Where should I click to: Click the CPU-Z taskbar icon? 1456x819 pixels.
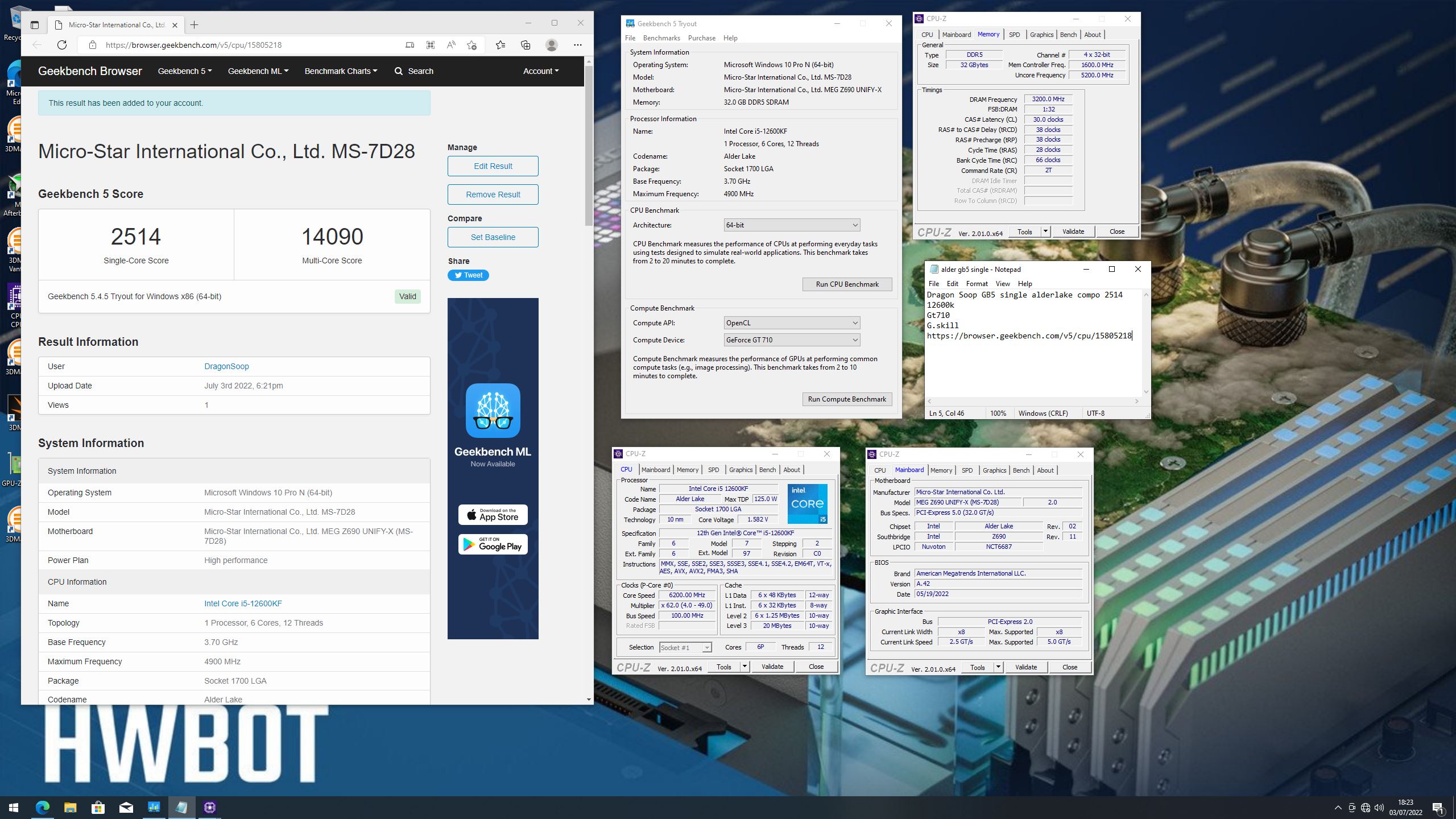click(209, 807)
